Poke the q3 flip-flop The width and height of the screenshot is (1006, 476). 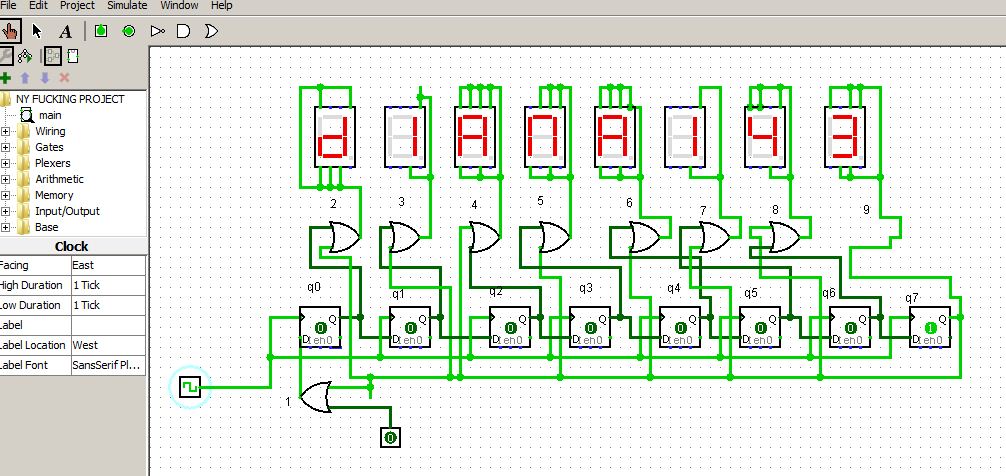[x=590, y=327]
